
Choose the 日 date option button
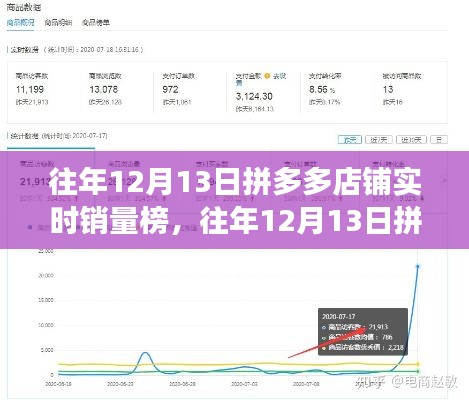(439, 140)
